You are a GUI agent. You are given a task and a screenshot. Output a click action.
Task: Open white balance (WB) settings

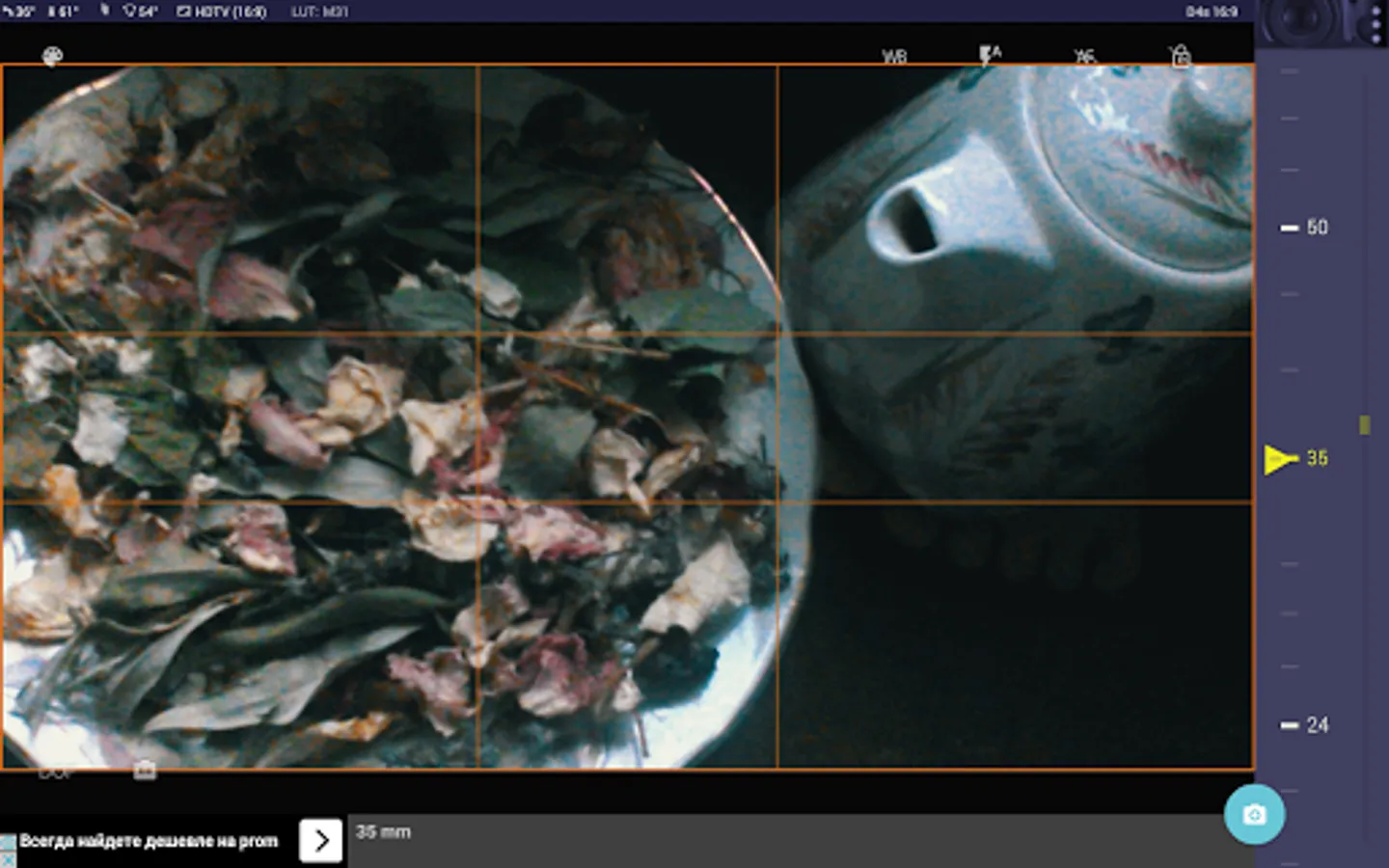(894, 56)
